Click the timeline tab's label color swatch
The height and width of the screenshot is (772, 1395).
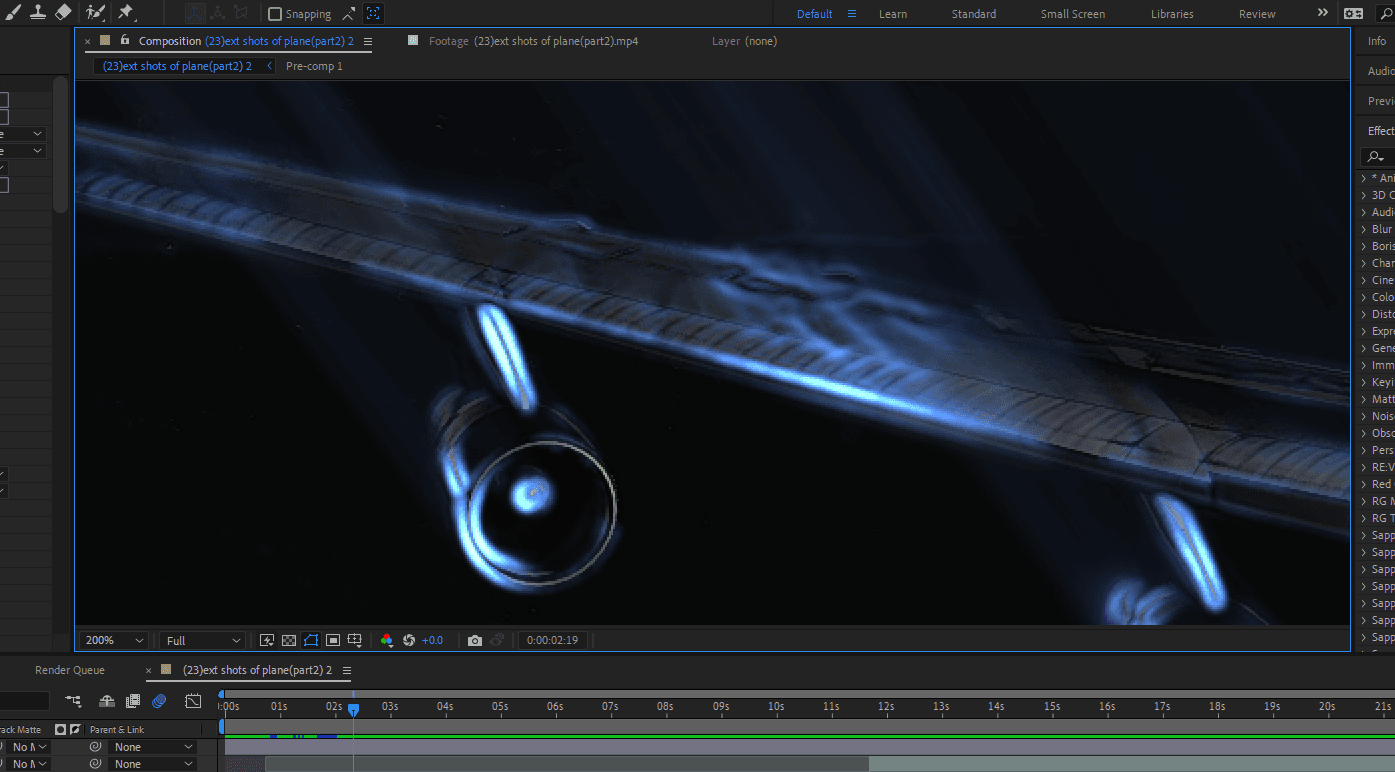point(166,670)
